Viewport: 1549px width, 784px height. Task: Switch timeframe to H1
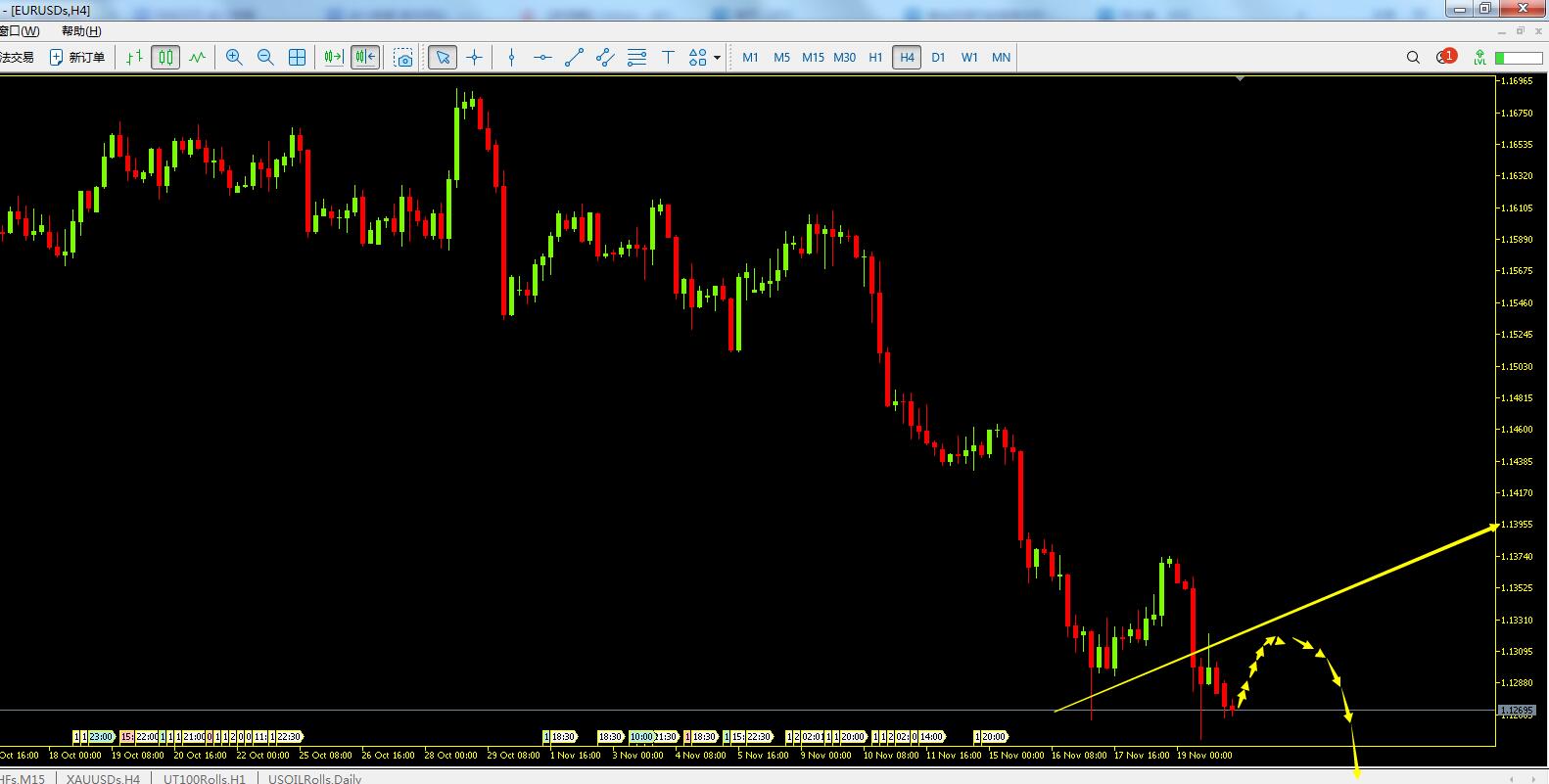[x=875, y=58]
